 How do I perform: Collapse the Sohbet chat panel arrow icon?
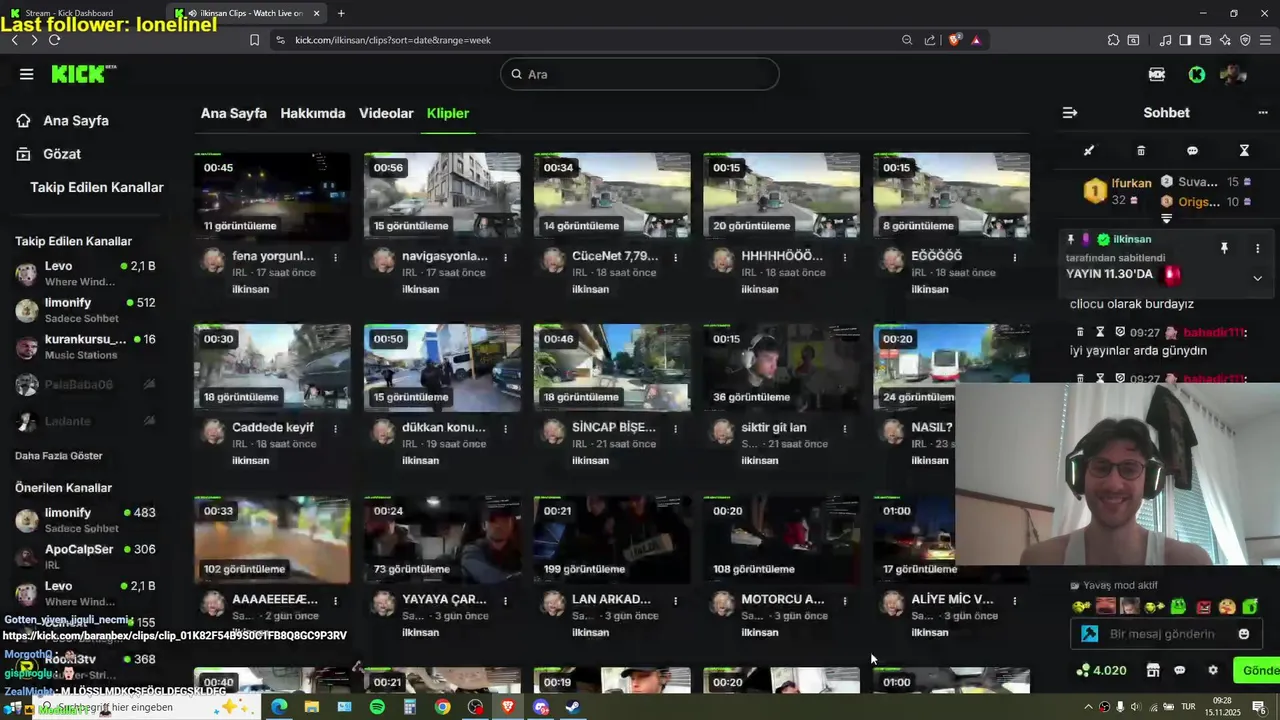tap(1070, 113)
